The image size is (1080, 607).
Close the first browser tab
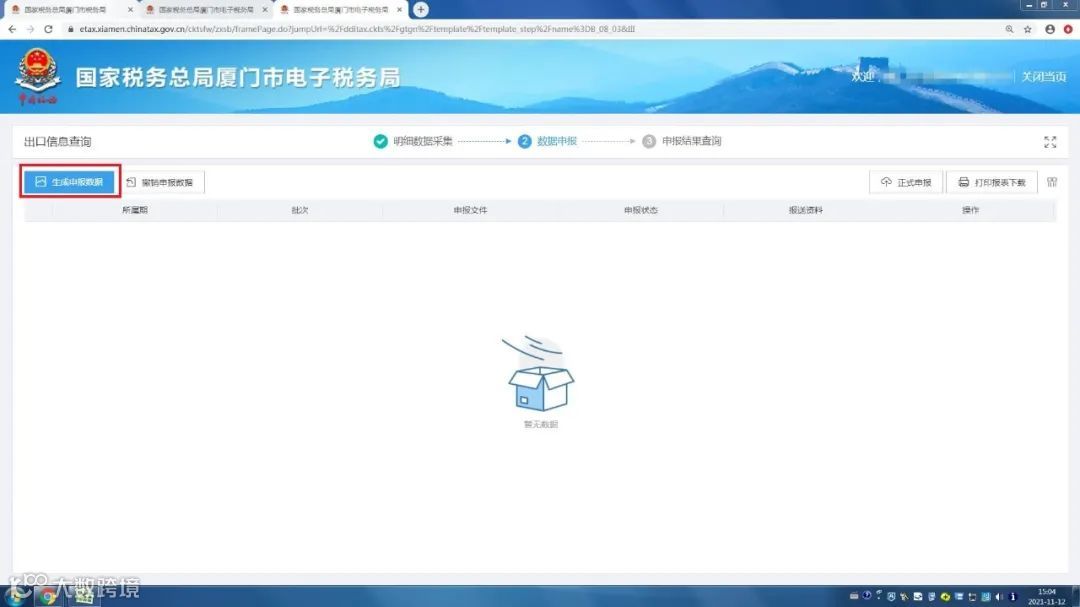tap(130, 10)
